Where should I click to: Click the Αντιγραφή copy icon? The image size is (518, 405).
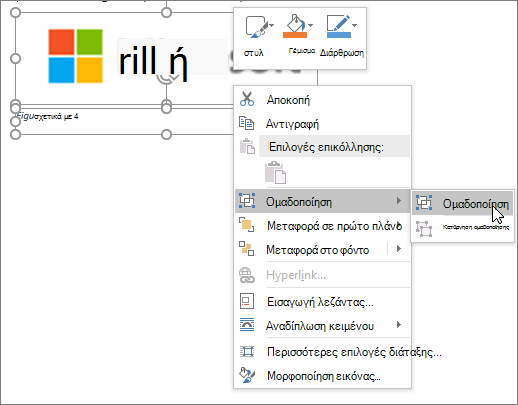(x=246, y=123)
